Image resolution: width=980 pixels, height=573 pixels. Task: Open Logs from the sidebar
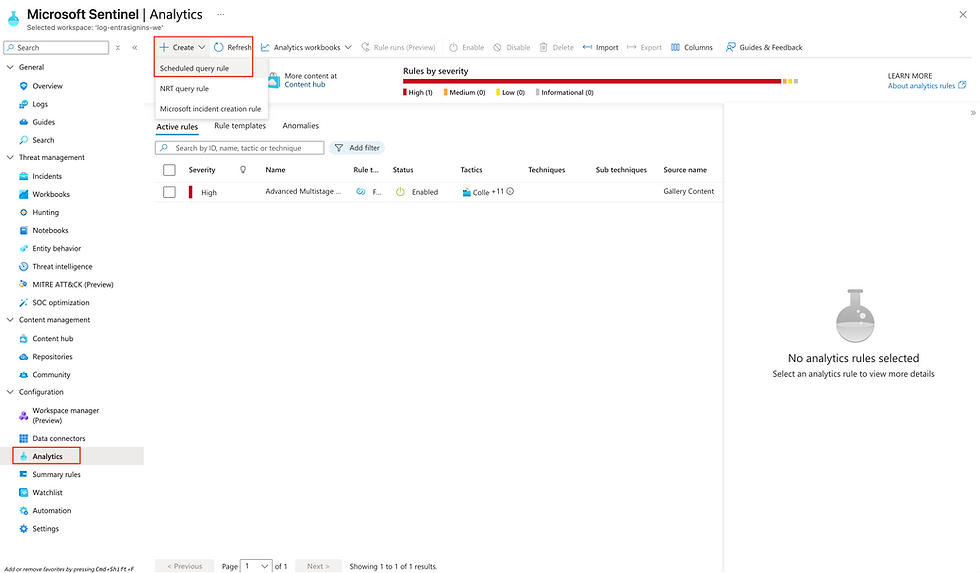(40, 104)
